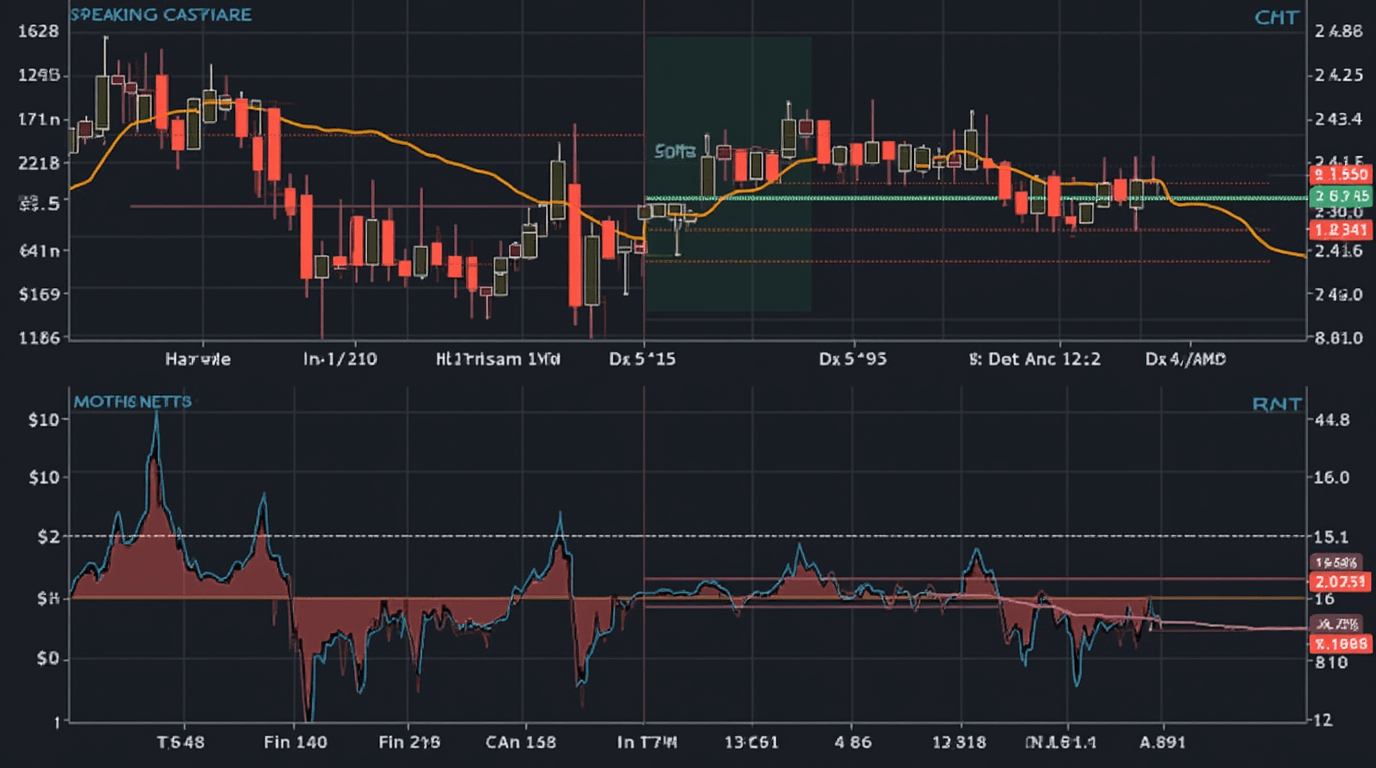Select the In-1/210 time axis label
1376x768 pixels.
pyautogui.click(x=340, y=358)
